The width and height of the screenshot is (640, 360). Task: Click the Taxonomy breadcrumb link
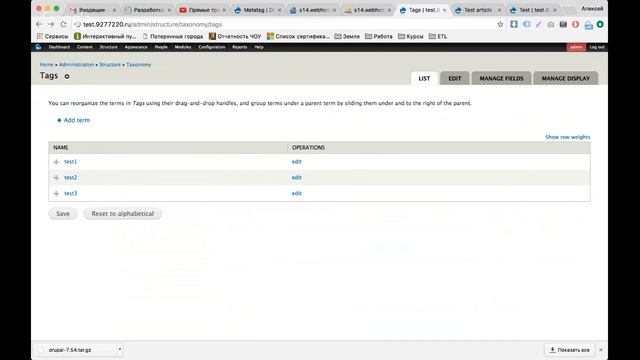pyautogui.click(x=138, y=65)
